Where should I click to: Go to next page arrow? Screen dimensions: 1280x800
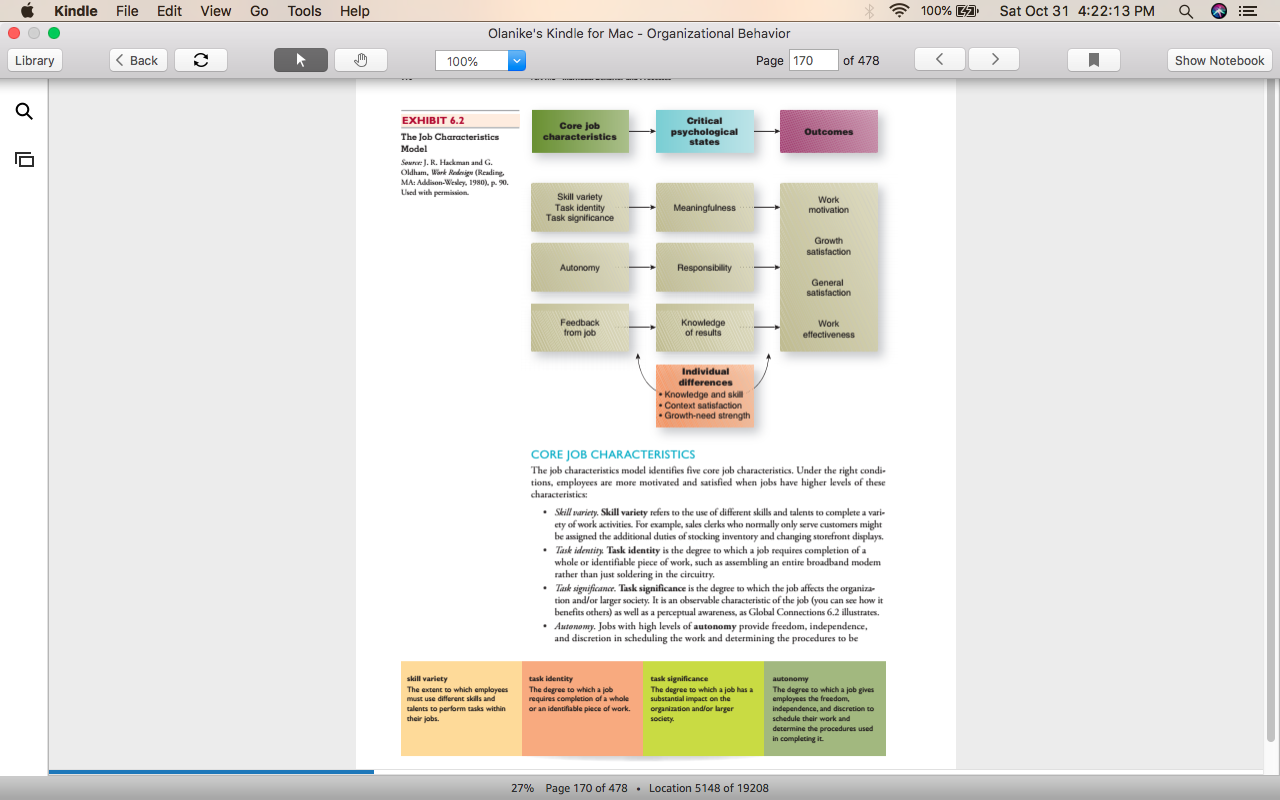tap(994, 60)
